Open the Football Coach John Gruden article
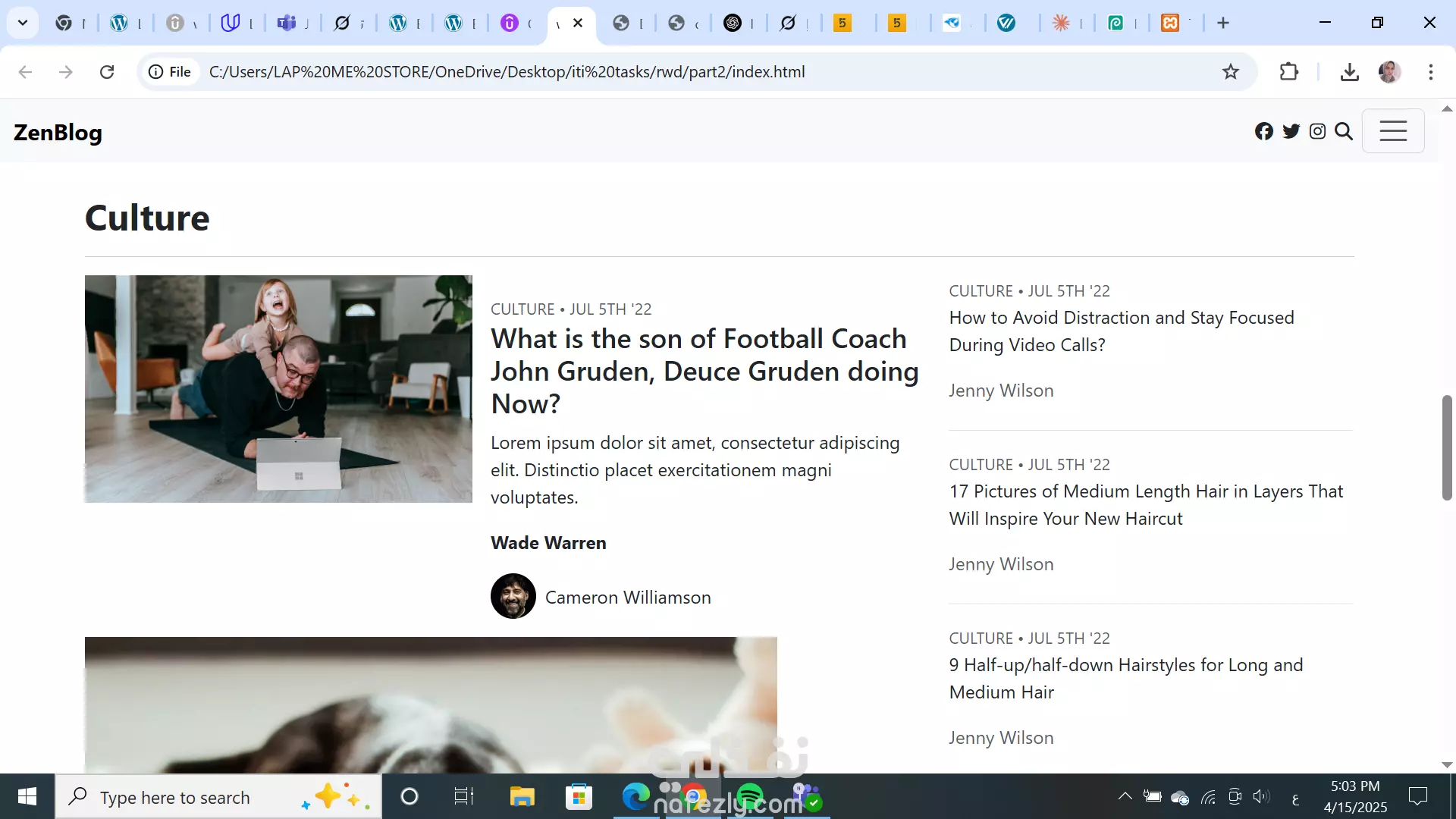Image resolution: width=1456 pixels, height=819 pixels. [704, 371]
